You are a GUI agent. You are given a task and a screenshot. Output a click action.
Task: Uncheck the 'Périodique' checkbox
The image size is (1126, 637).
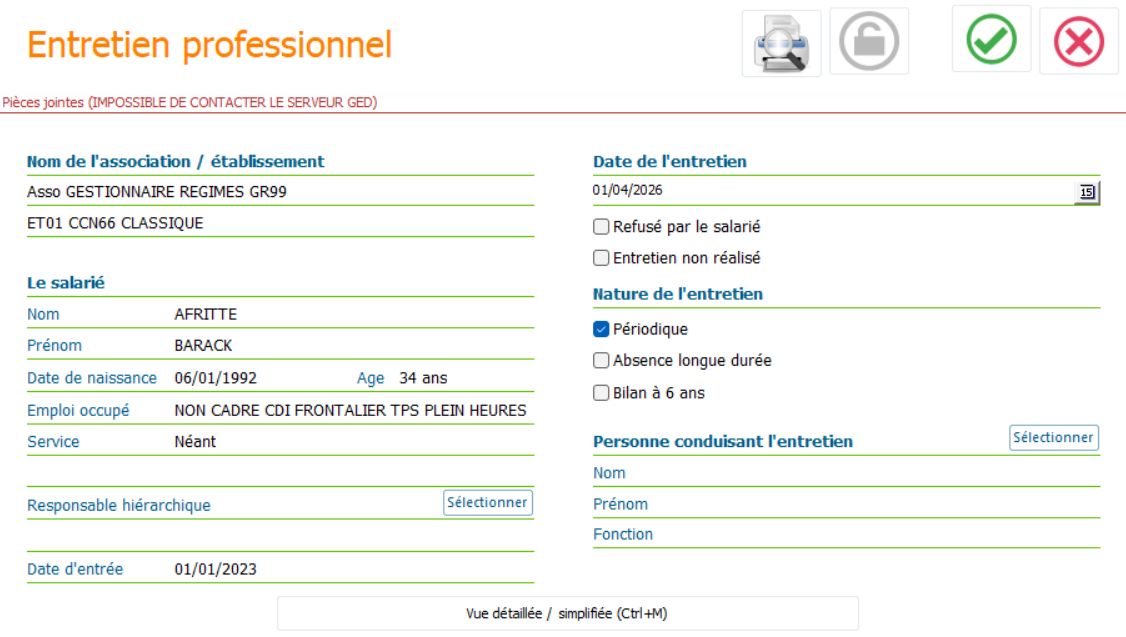point(601,329)
